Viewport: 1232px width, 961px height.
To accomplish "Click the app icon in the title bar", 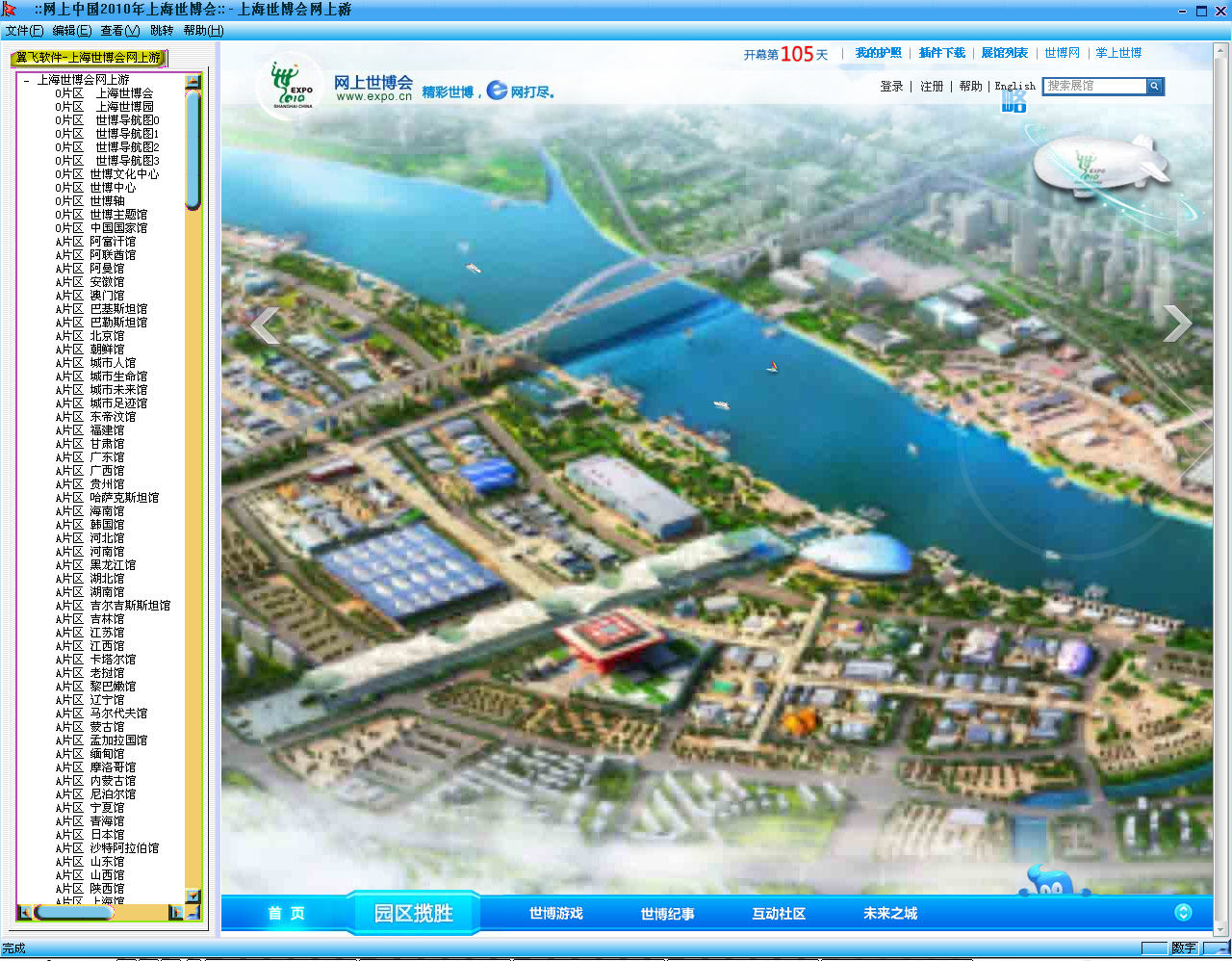I will 10,10.
